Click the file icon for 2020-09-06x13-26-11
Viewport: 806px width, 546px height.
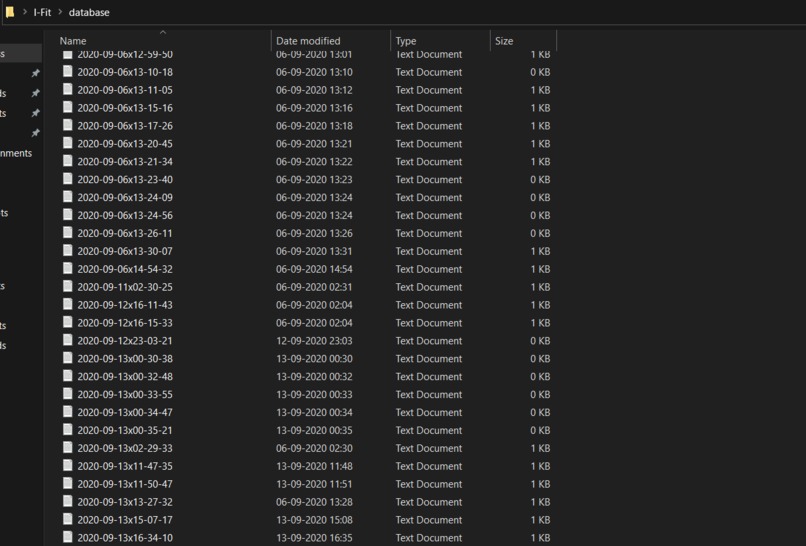coord(67,233)
